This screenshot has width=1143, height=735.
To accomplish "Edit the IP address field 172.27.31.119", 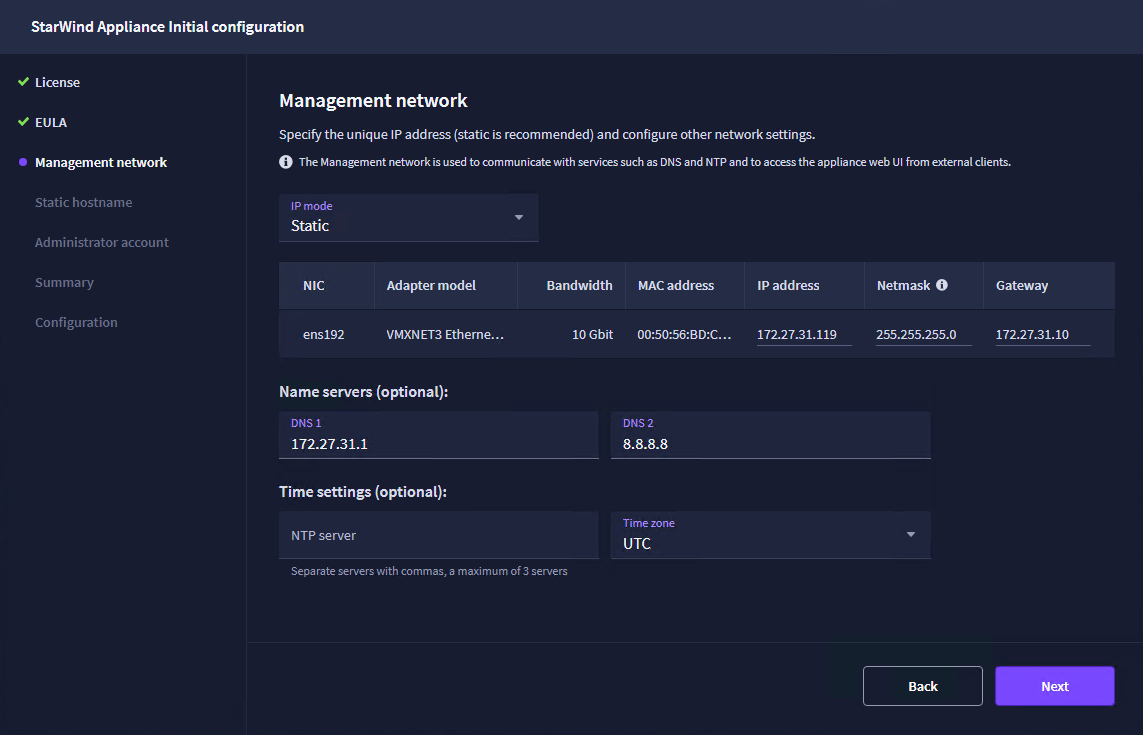I will [804, 335].
